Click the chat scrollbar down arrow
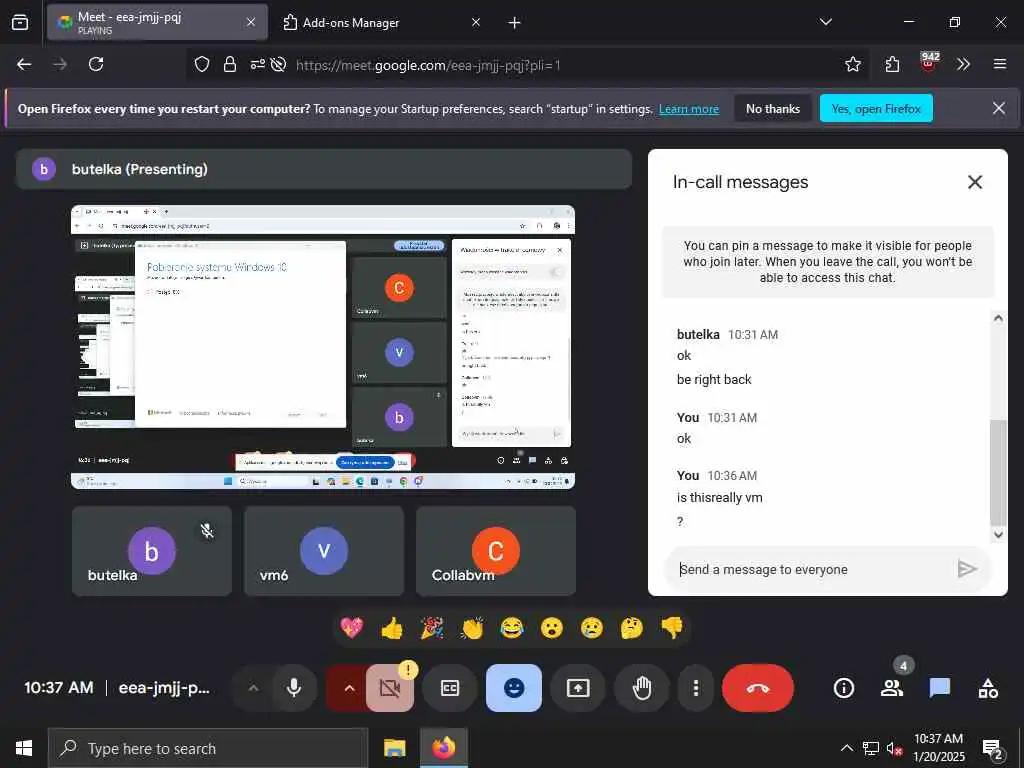The image size is (1024, 768). click(x=998, y=534)
